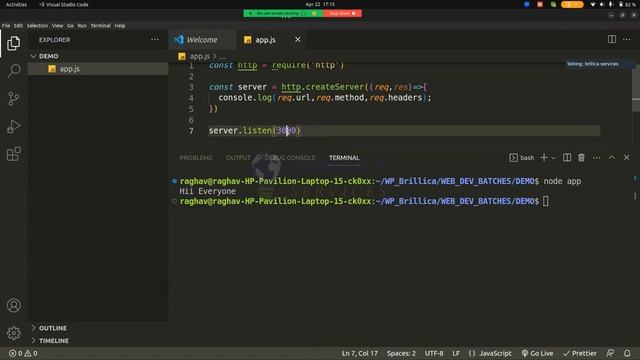Open the Run menu

(82, 25)
